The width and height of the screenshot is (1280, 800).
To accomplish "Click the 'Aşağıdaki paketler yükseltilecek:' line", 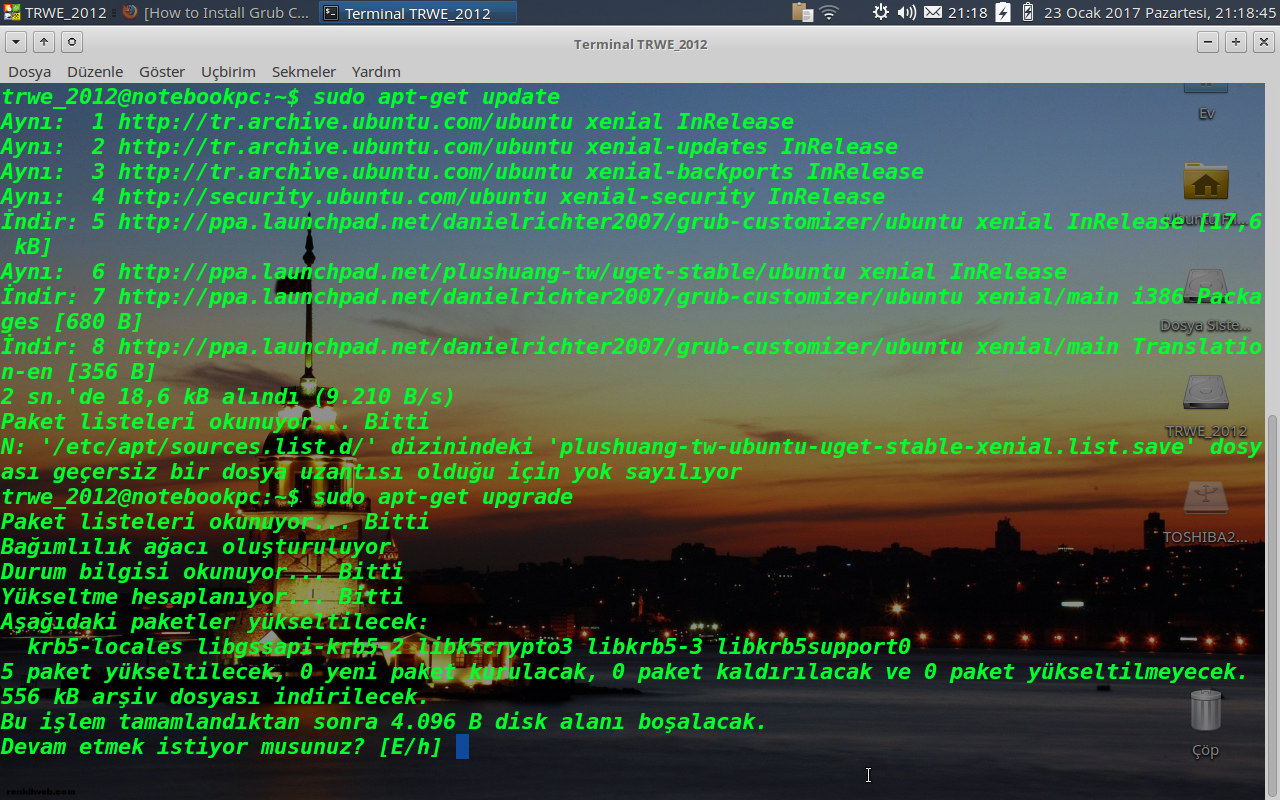I will 215,622.
